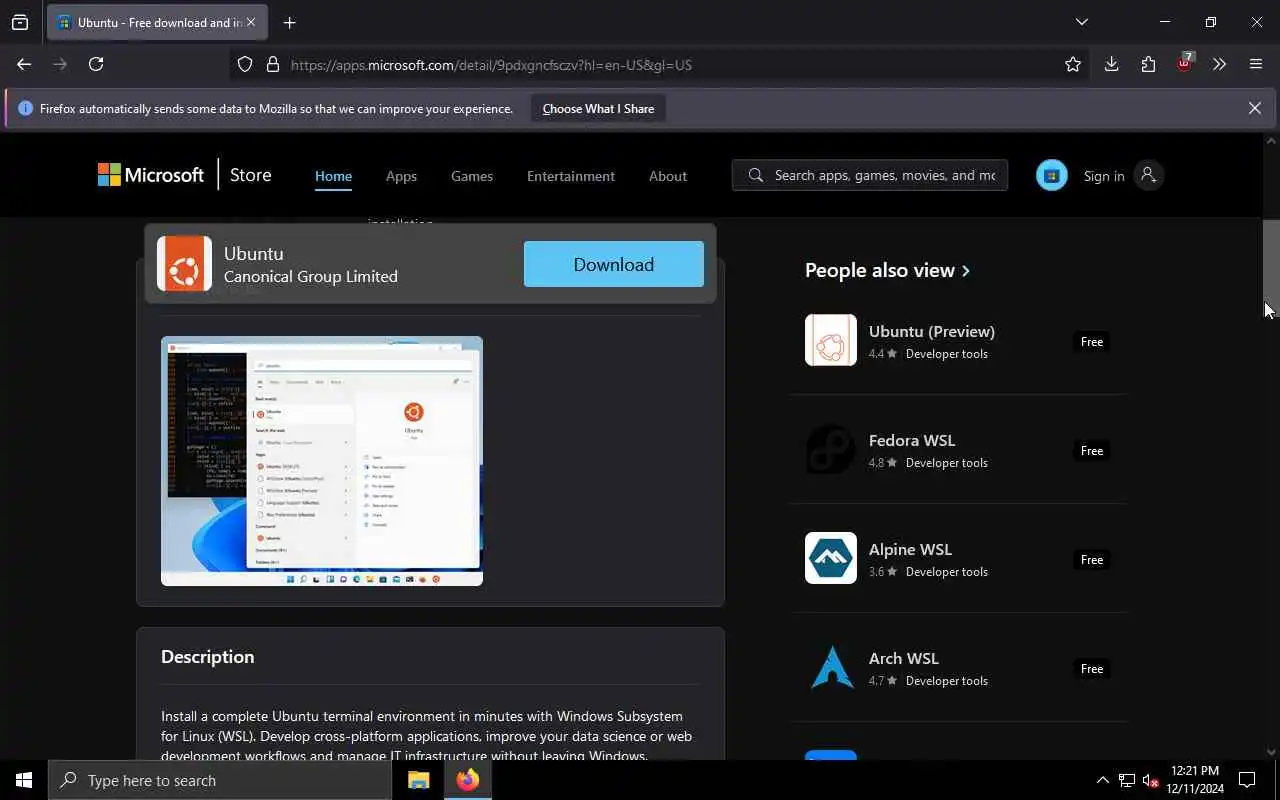This screenshot has height=800, width=1280.
Task: Open File Explorer from taskbar
Action: (419, 780)
